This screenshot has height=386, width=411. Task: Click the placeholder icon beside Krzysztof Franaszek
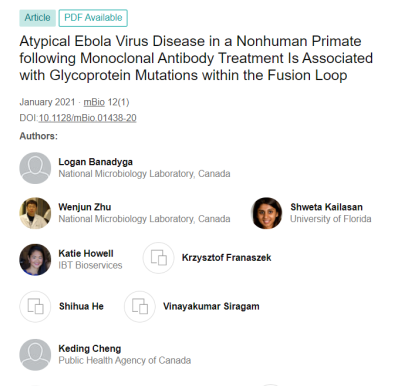point(159,258)
